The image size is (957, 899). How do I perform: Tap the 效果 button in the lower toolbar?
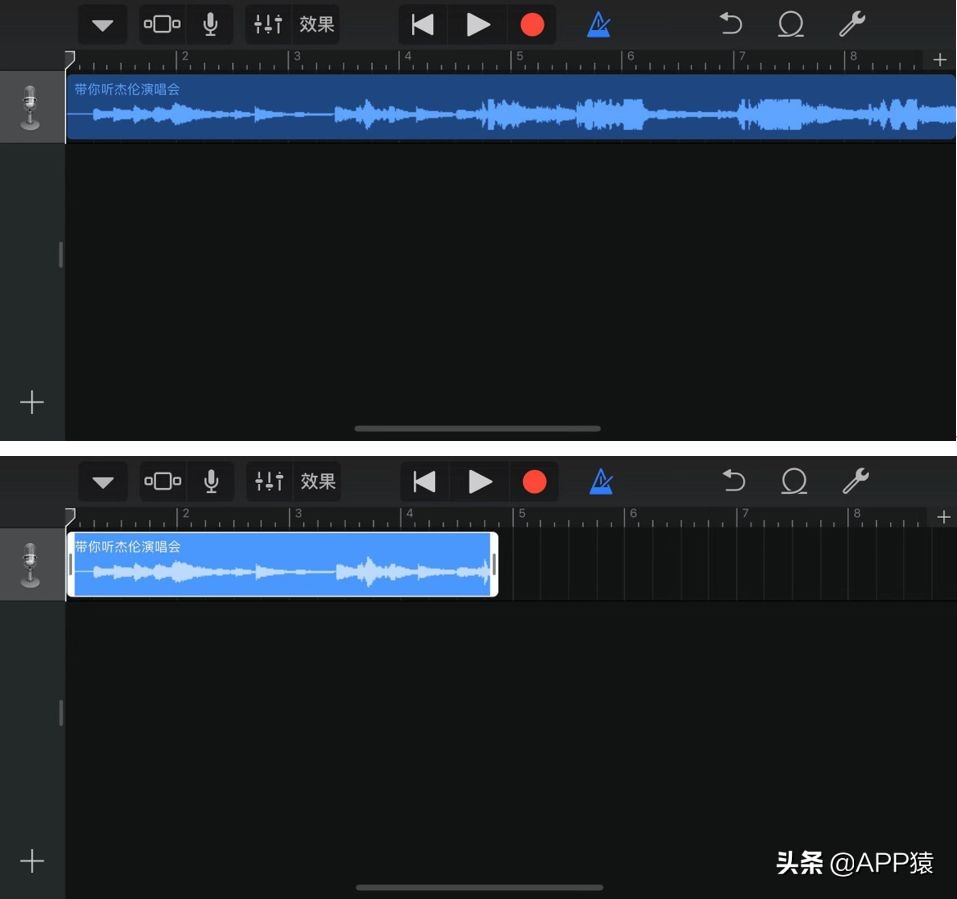pos(318,482)
